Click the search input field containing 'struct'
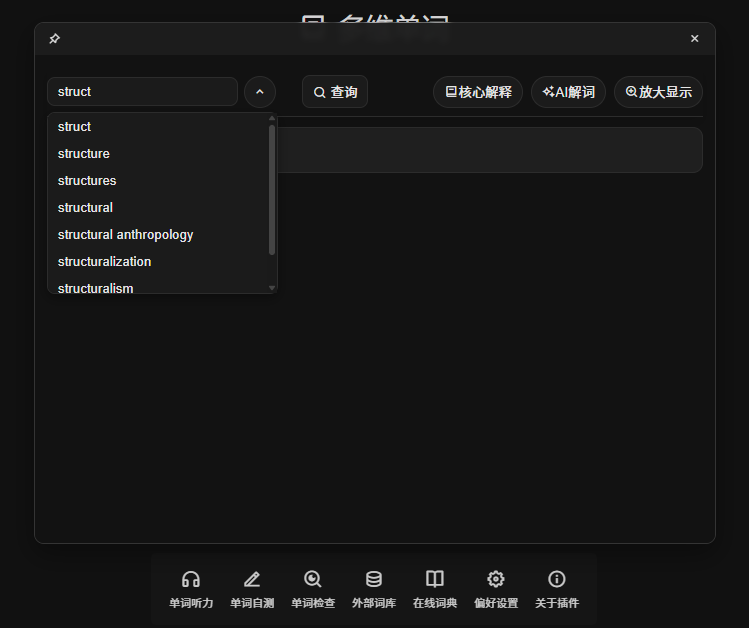Screen dimensions: 749x628 coord(142,92)
